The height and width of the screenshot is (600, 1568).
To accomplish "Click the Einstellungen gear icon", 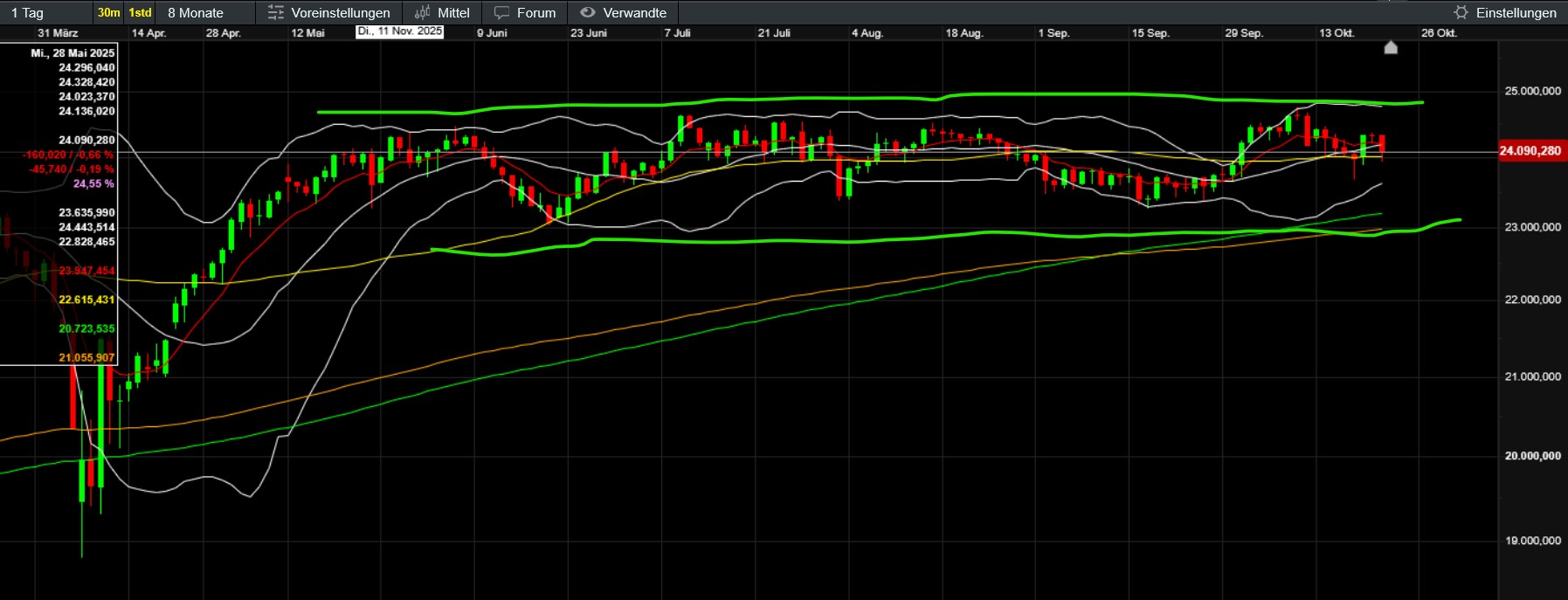I will pyautogui.click(x=1461, y=12).
